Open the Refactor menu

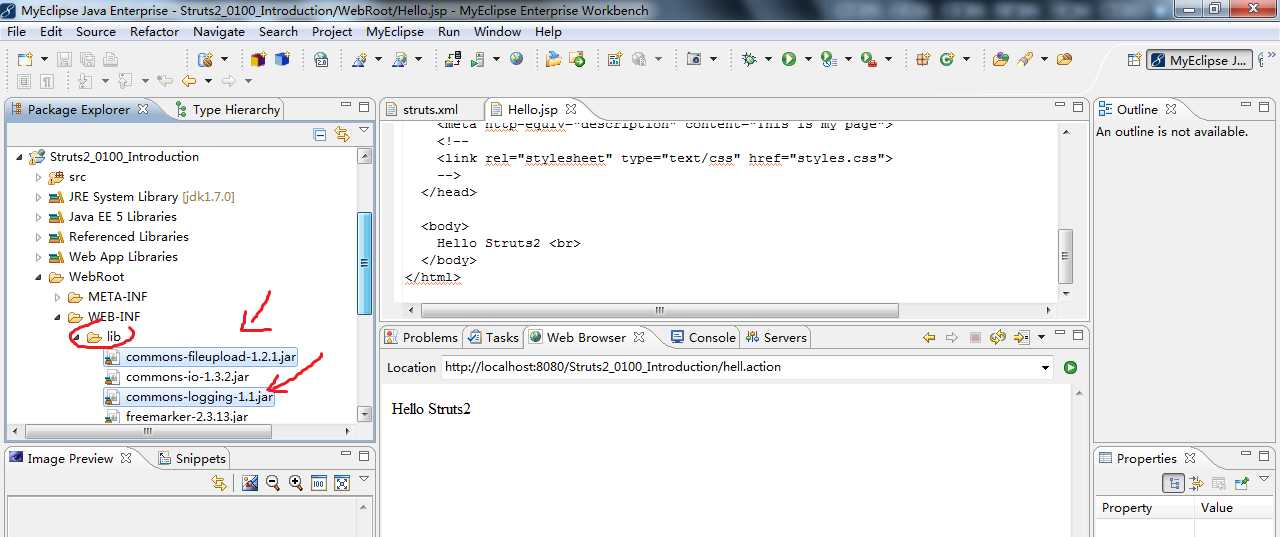(x=154, y=31)
